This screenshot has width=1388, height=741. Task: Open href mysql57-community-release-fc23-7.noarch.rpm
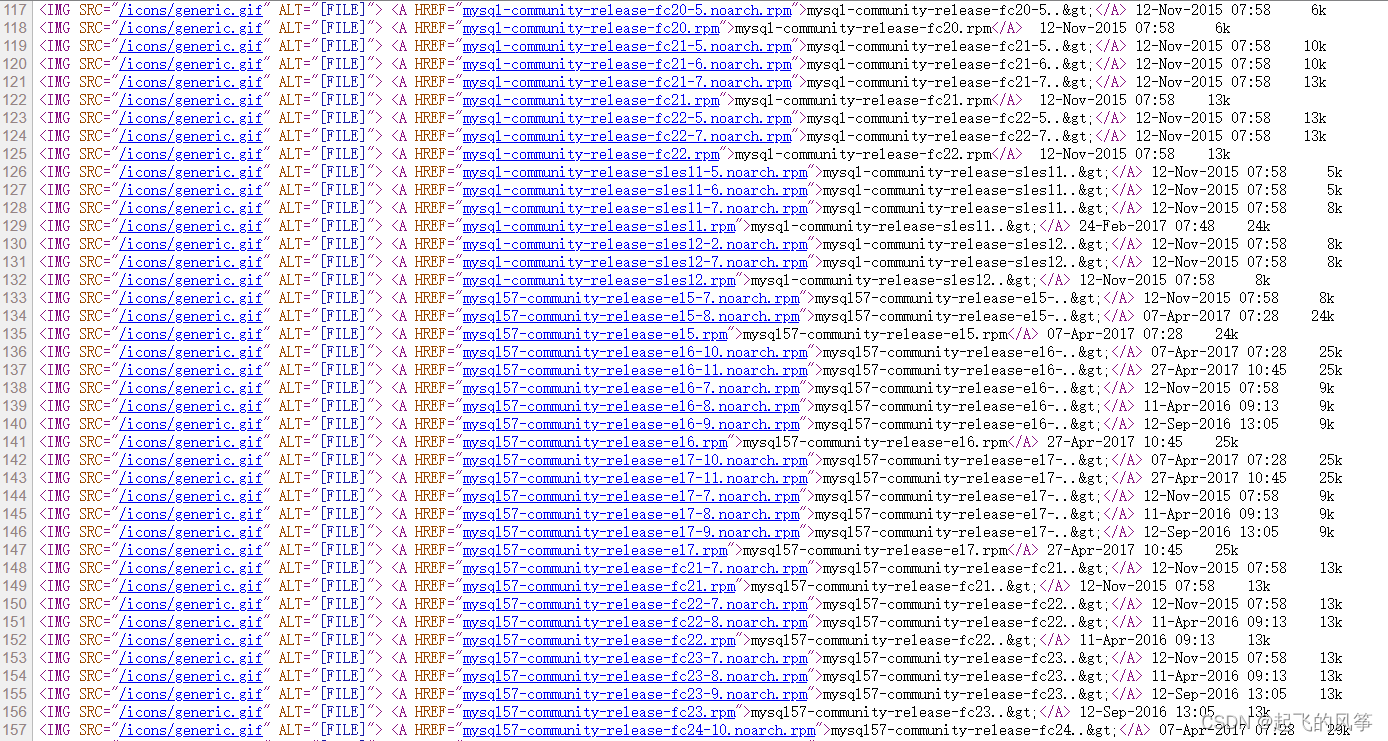635,658
